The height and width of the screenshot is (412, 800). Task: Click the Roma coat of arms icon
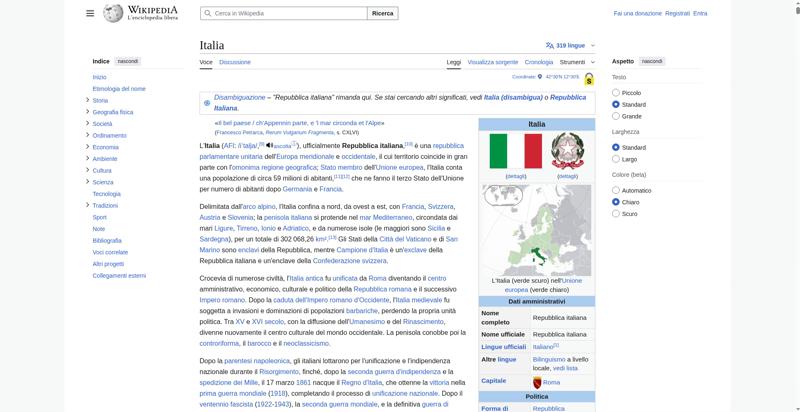click(537, 382)
